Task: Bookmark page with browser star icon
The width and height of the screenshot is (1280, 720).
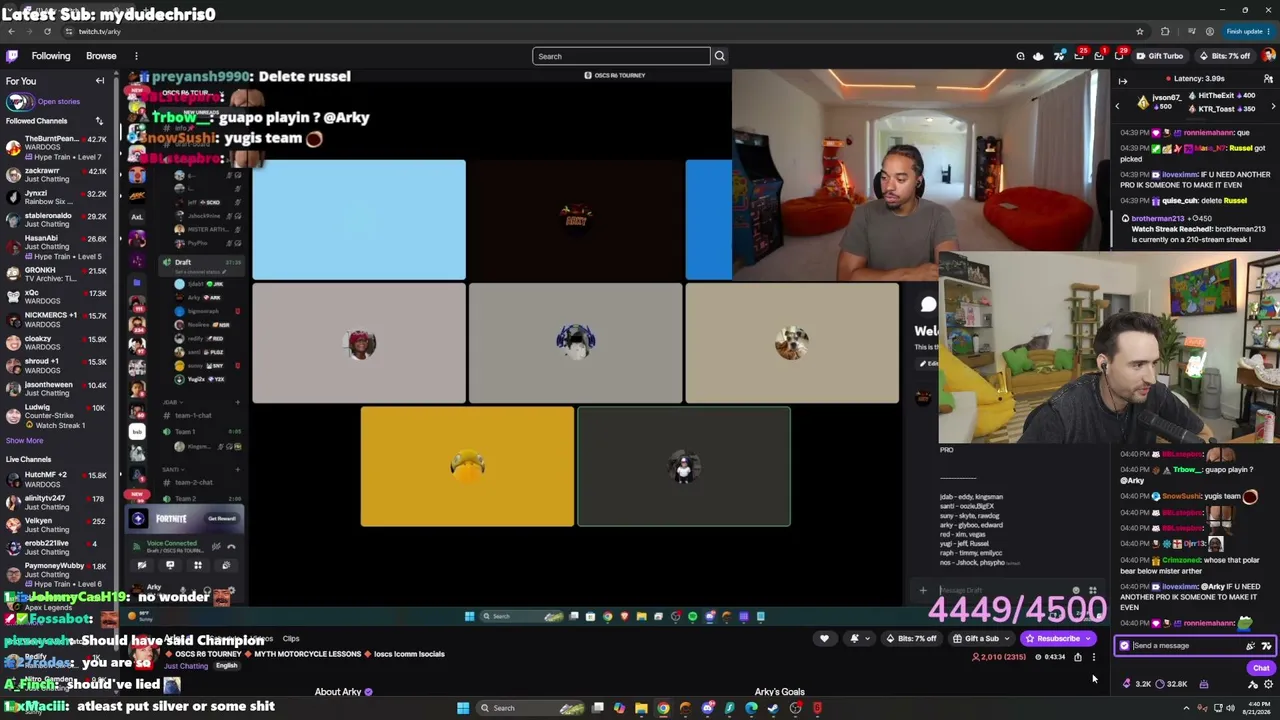Action: tap(1139, 31)
